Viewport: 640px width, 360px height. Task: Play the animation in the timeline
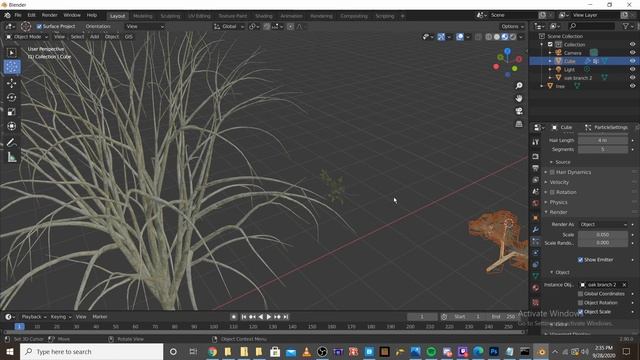(269, 317)
